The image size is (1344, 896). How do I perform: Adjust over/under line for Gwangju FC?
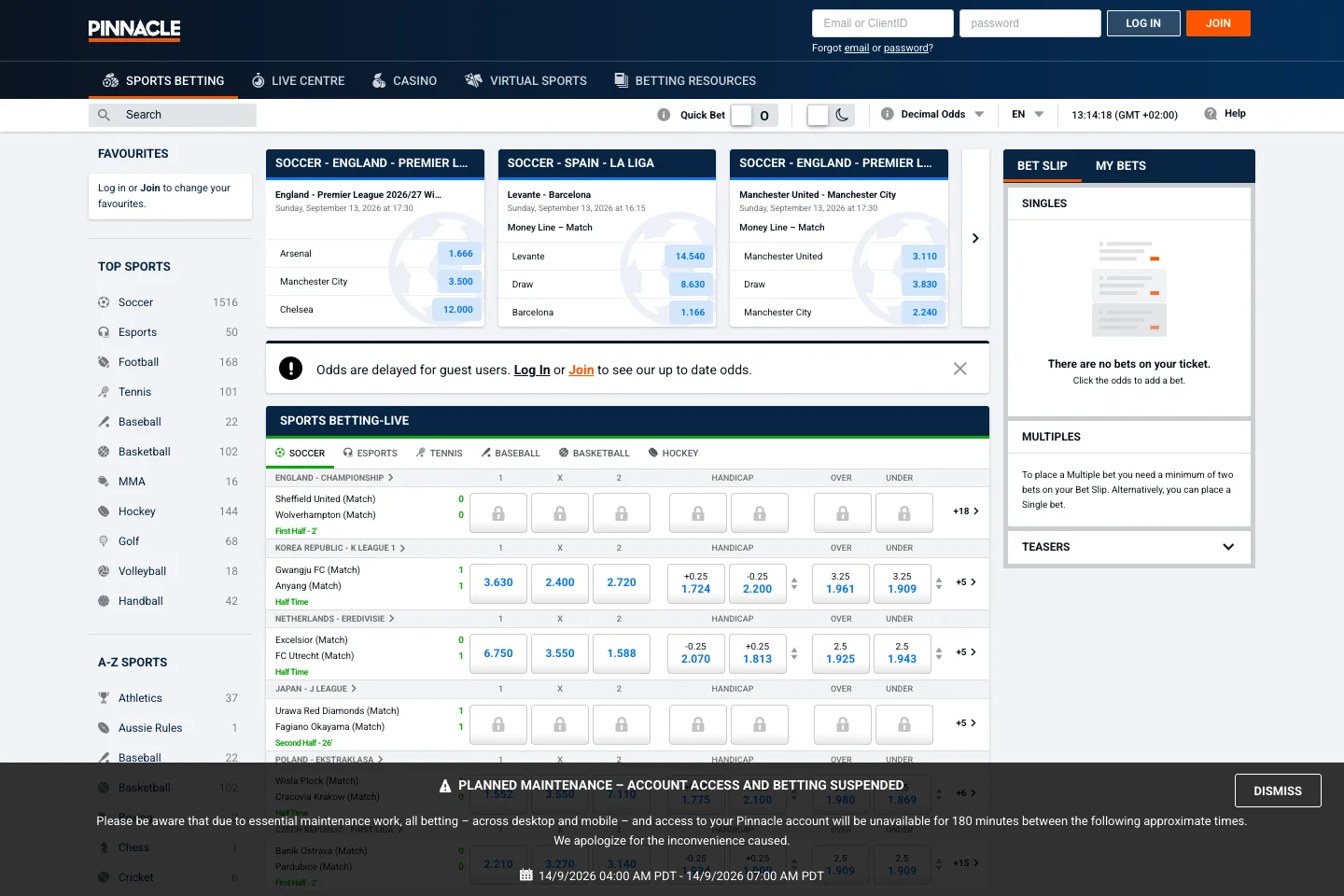click(x=939, y=582)
